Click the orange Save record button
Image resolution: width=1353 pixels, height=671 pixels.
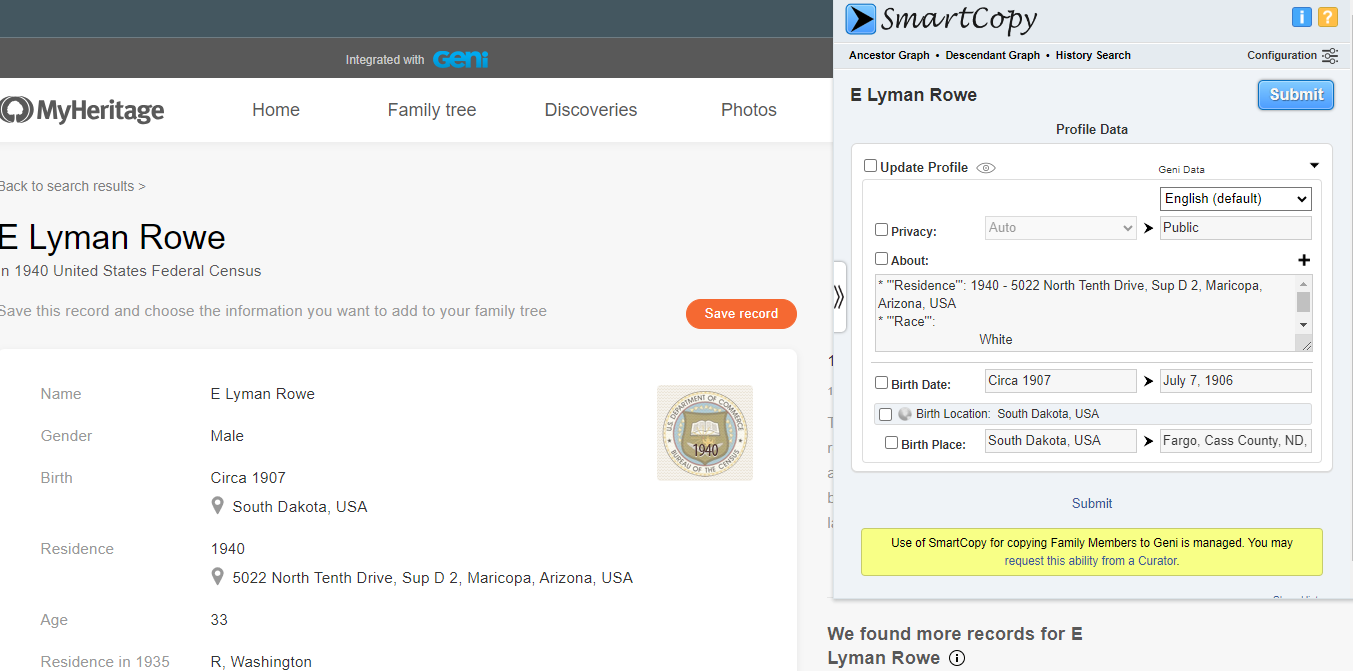740,314
